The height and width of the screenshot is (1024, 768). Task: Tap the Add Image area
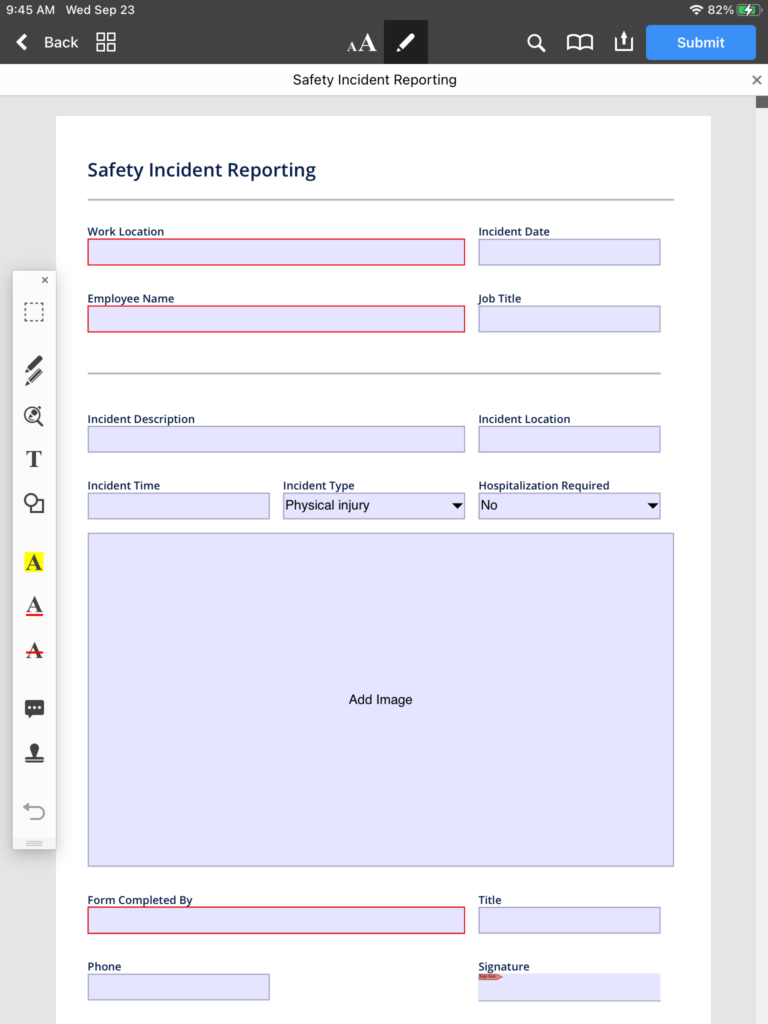pos(380,699)
